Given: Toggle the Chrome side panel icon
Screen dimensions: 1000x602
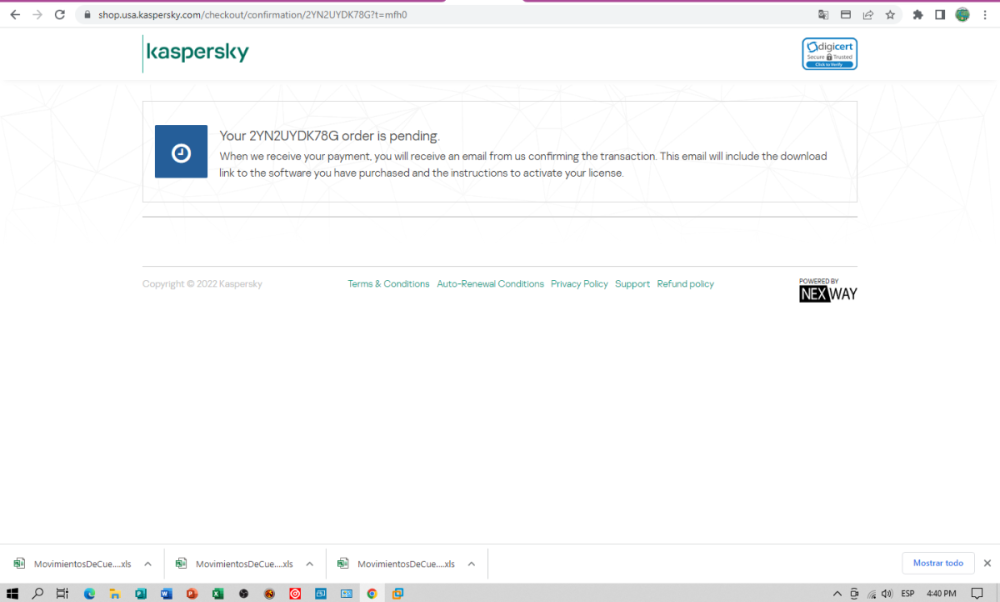Looking at the screenshot, I should point(940,15).
